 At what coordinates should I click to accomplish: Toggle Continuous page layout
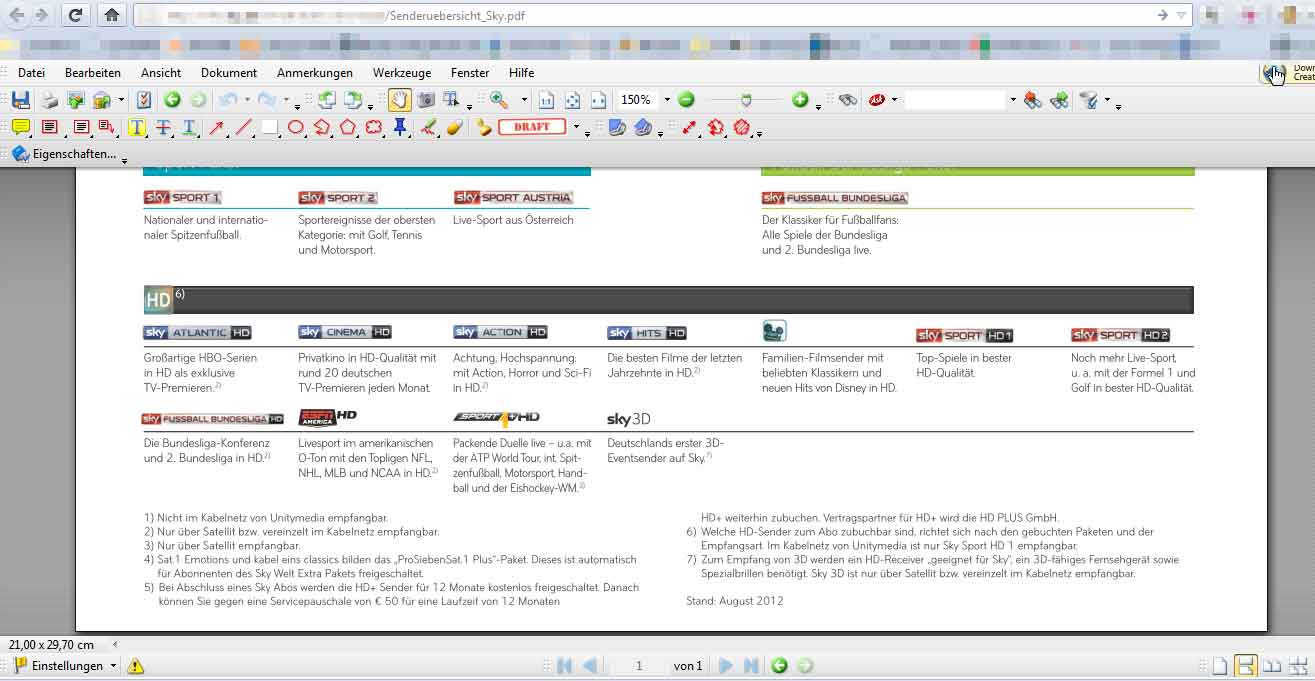(x=1245, y=666)
